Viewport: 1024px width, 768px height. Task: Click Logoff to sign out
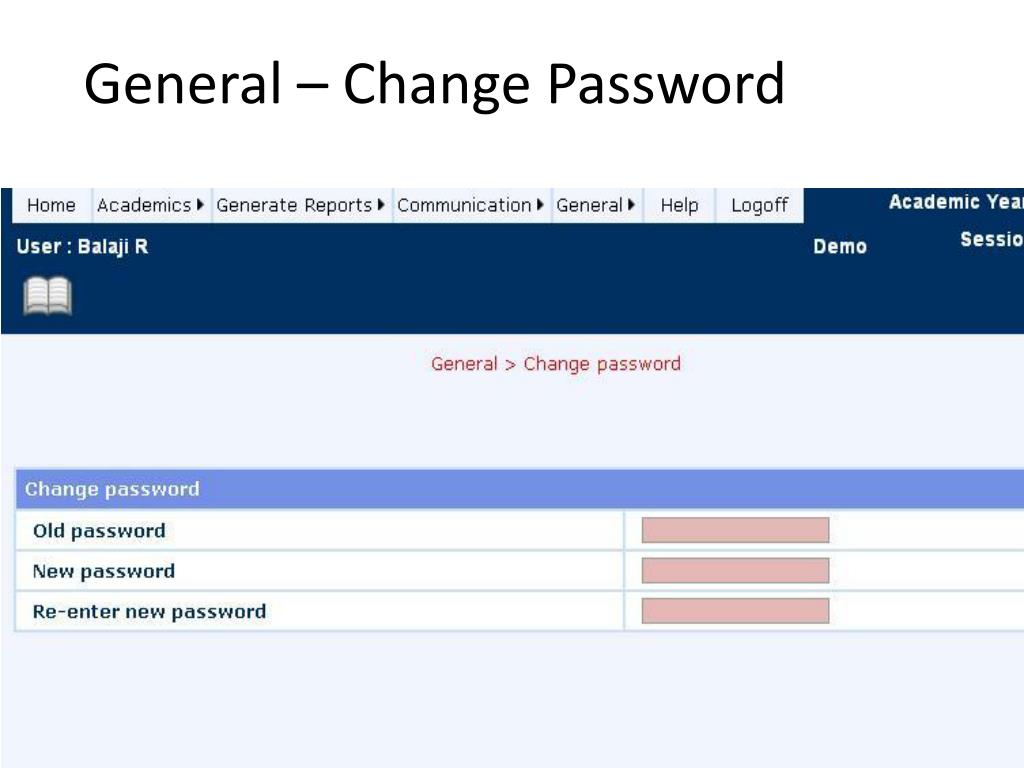click(x=760, y=206)
